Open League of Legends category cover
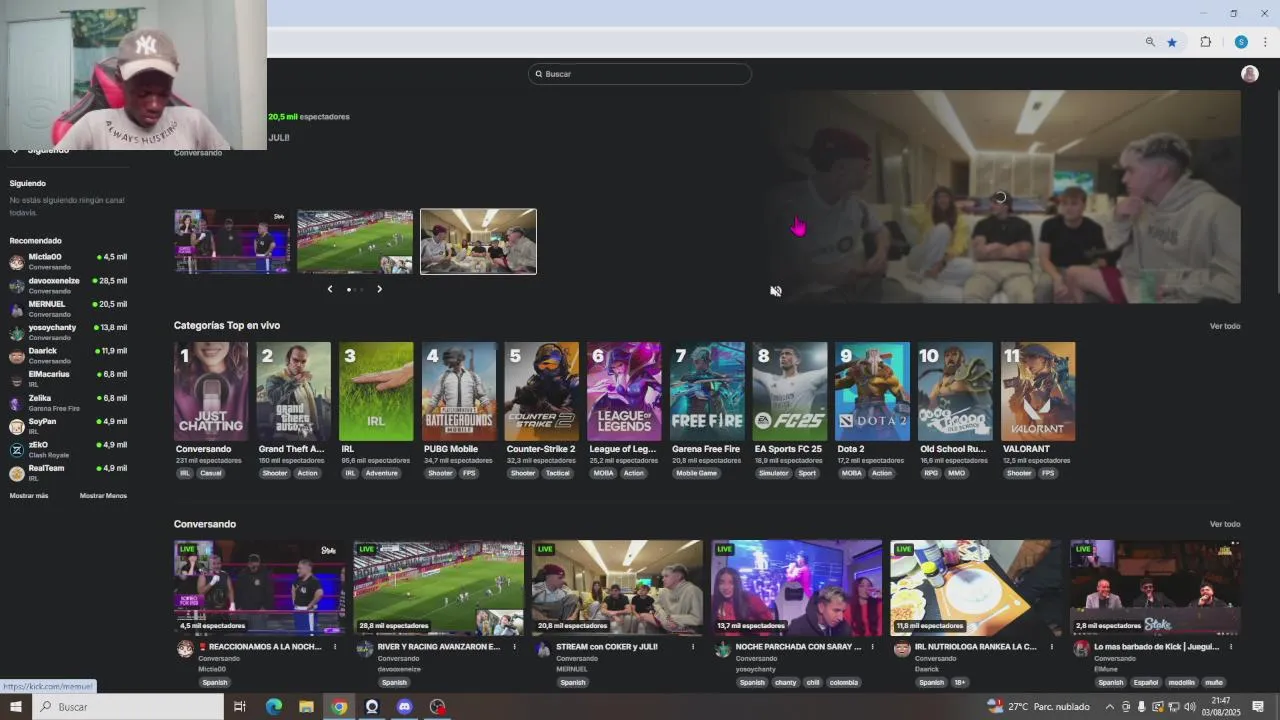1280x720 pixels. pos(624,392)
